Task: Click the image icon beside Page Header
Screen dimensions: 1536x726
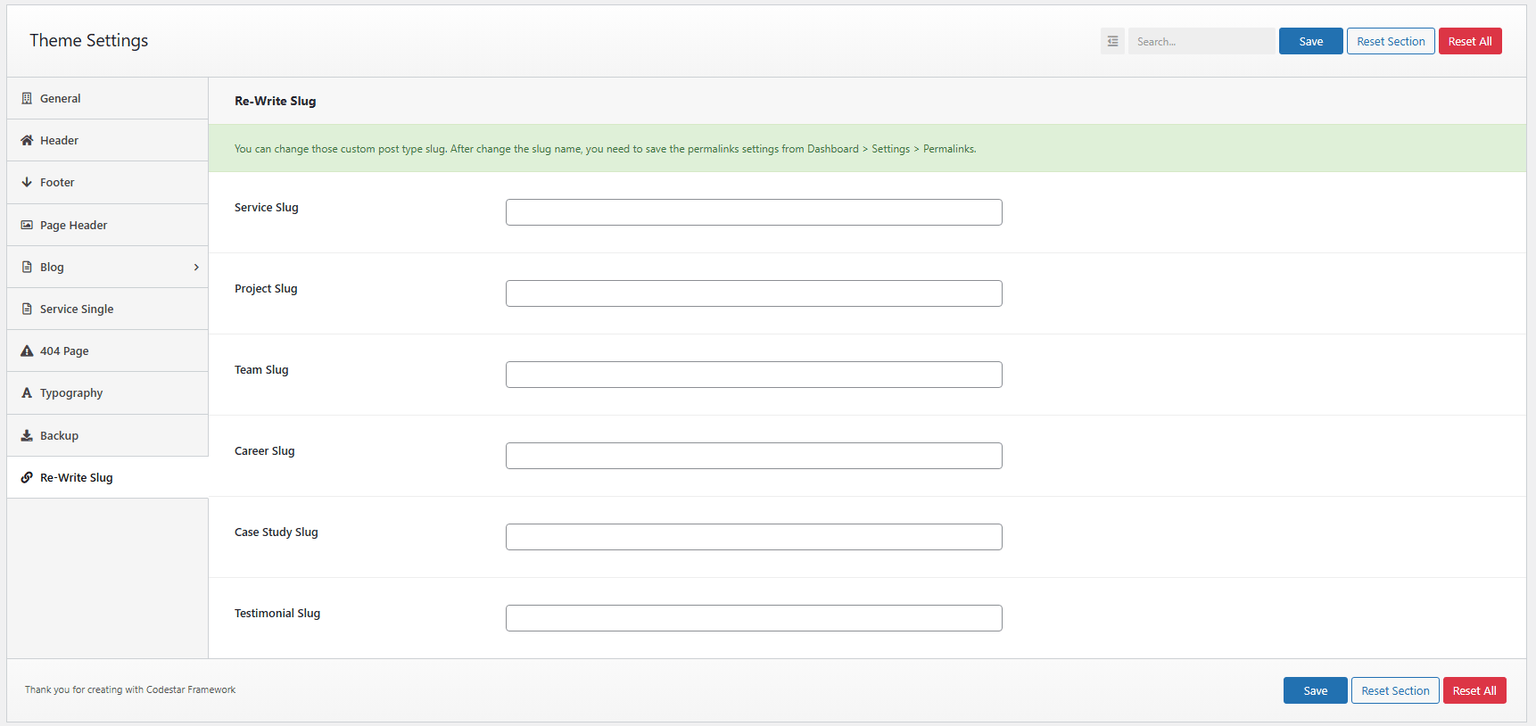Action: (x=27, y=226)
